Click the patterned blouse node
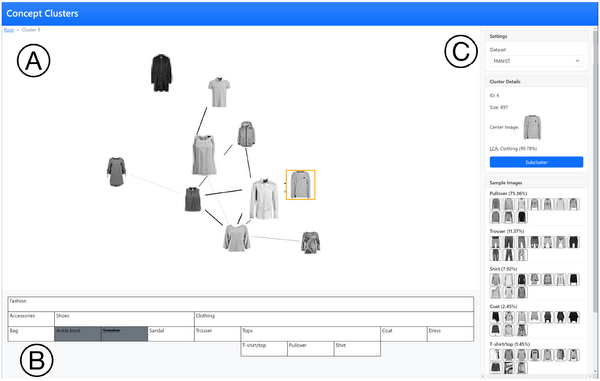600x381 pixels. (310, 242)
